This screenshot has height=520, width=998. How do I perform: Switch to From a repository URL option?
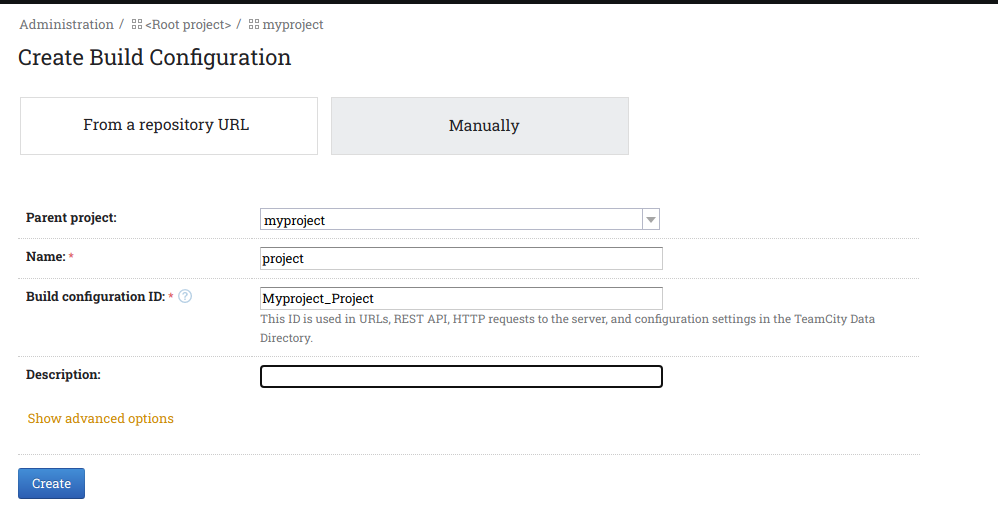169,125
